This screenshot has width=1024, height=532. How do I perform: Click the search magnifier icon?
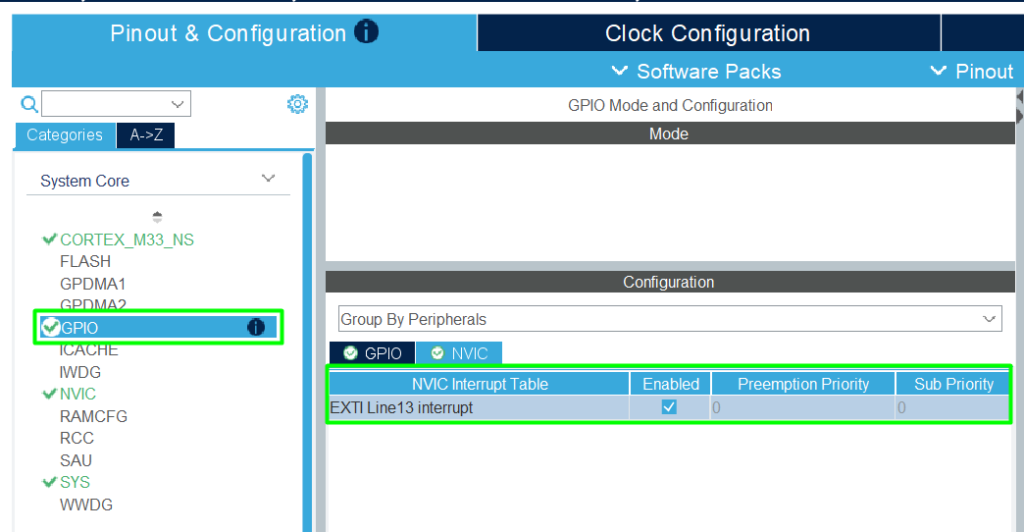pos(30,104)
